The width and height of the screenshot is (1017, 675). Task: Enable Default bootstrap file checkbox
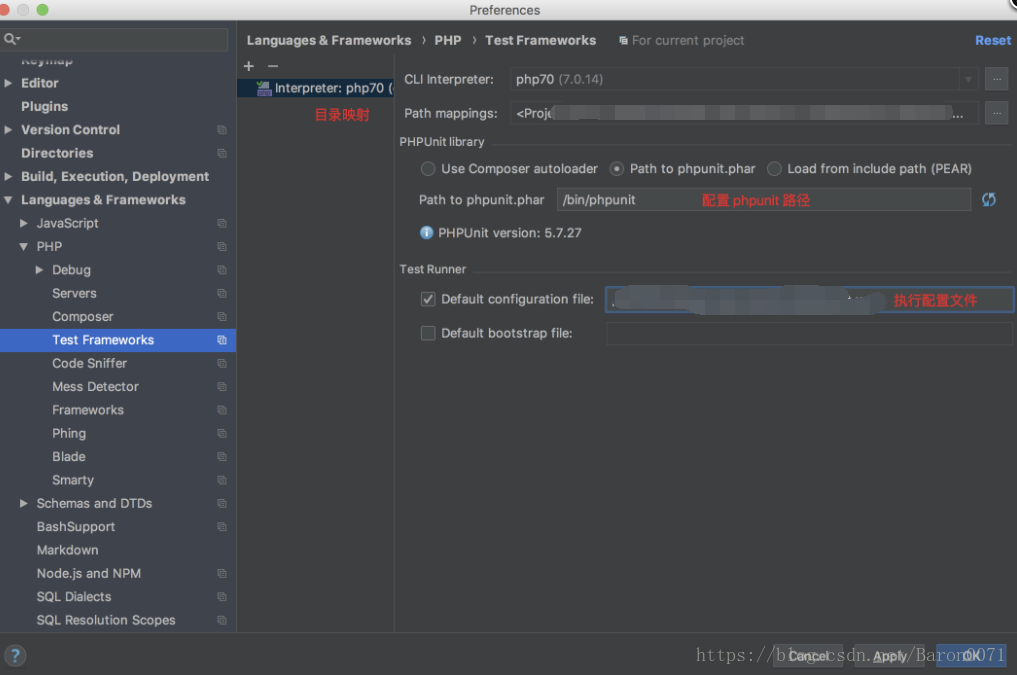click(x=428, y=333)
